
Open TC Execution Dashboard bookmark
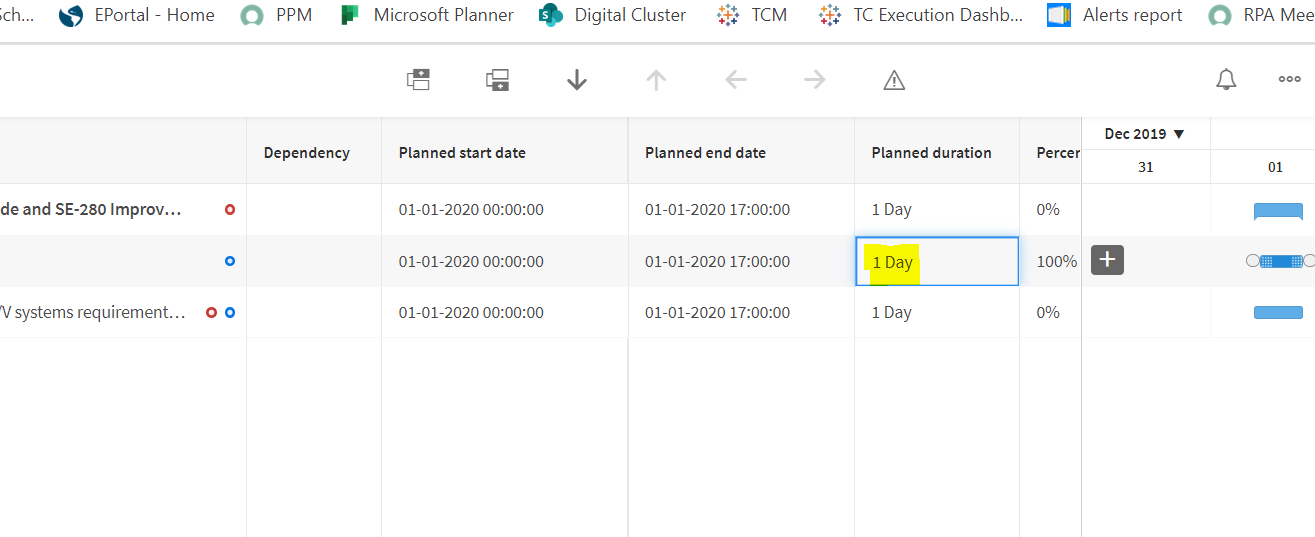pyautogui.click(x=920, y=15)
